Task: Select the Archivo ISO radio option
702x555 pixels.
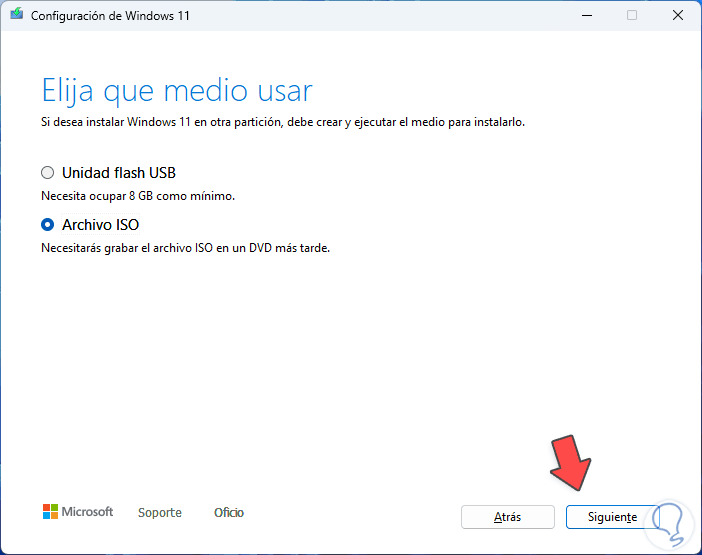Action: click(x=47, y=225)
